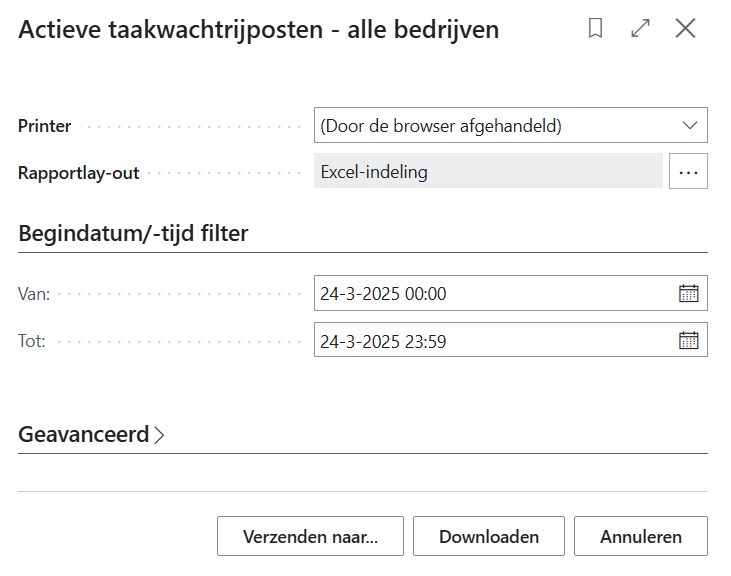Open the calendar picker for Tot
This screenshot has width=731, height=576.
[689, 341]
